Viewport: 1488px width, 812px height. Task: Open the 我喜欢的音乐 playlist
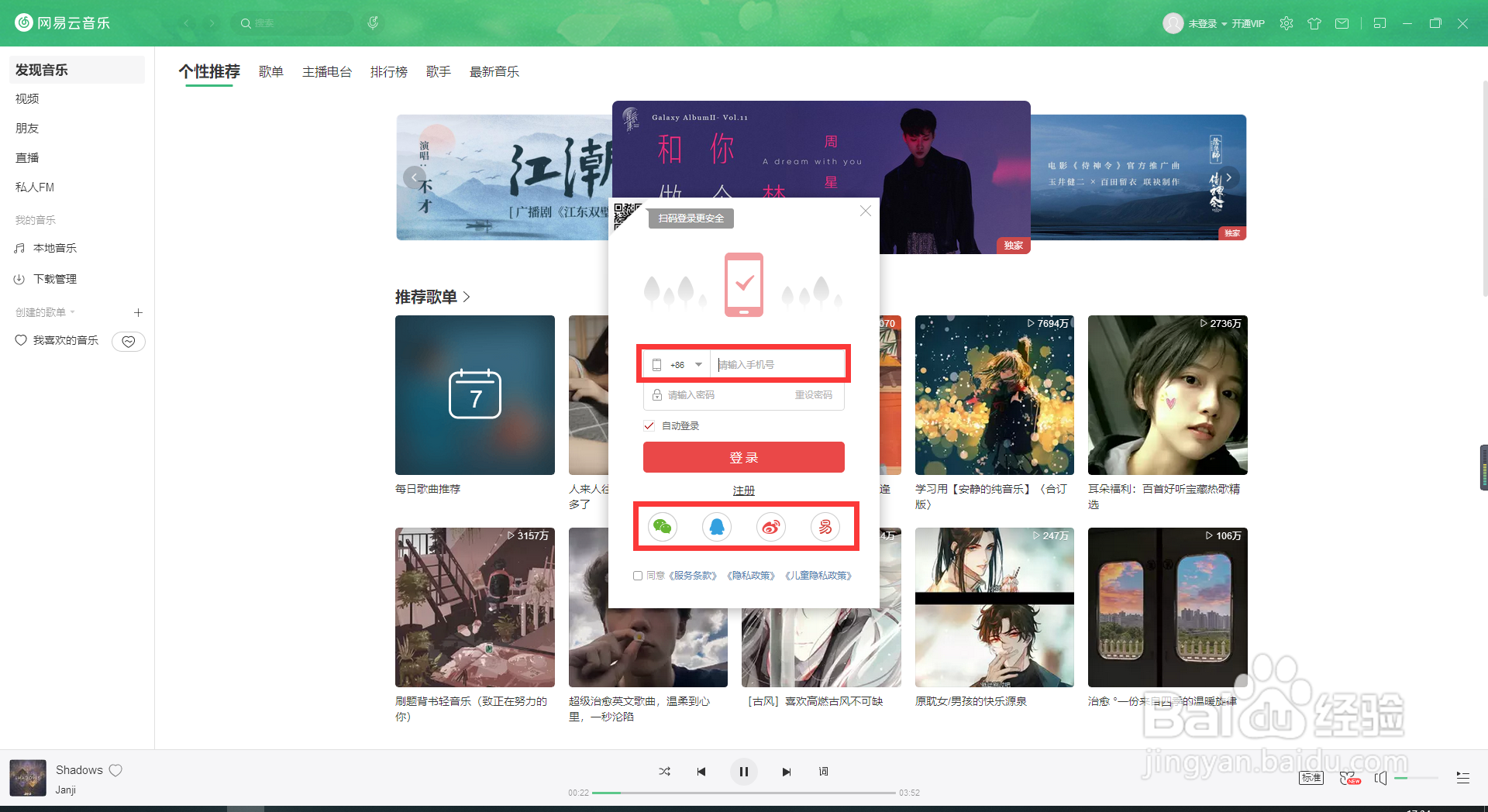[65, 340]
